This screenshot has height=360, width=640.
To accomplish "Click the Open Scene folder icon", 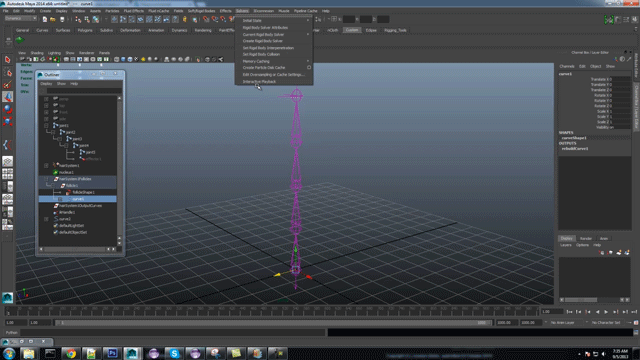I will coord(53,20).
